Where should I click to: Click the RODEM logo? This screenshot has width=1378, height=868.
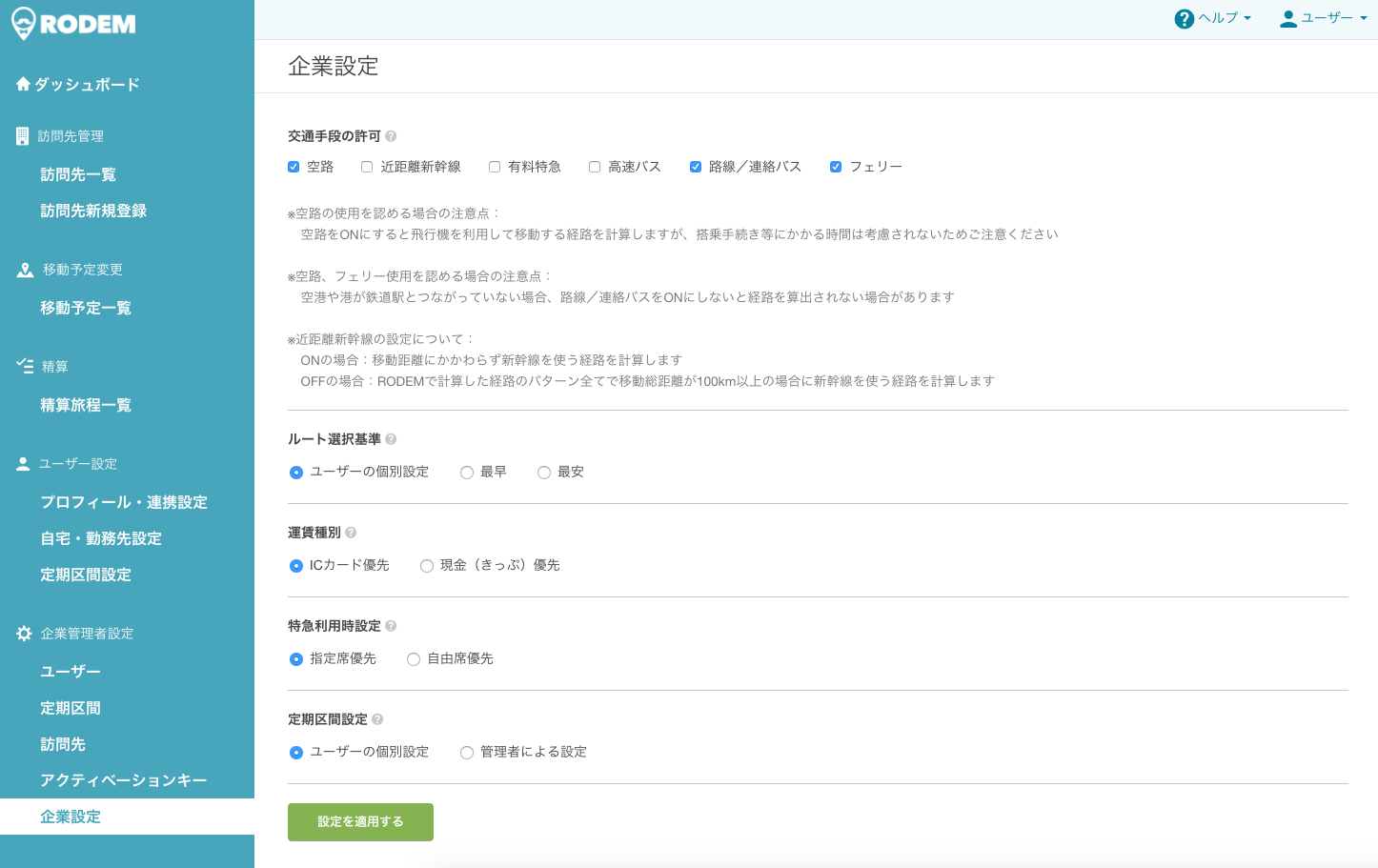(x=73, y=24)
